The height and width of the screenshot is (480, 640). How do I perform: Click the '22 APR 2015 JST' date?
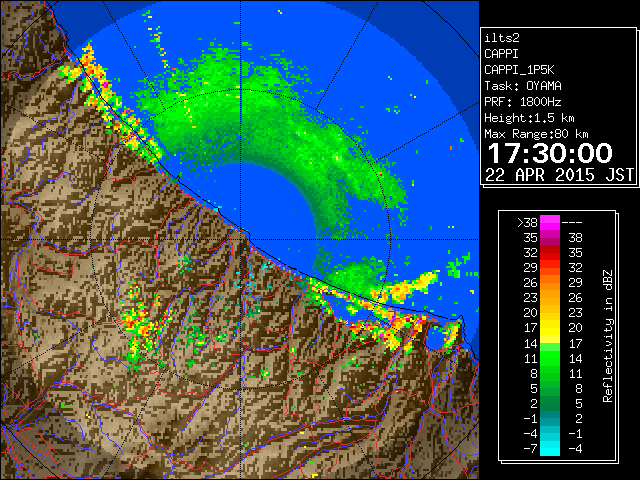[560, 175]
